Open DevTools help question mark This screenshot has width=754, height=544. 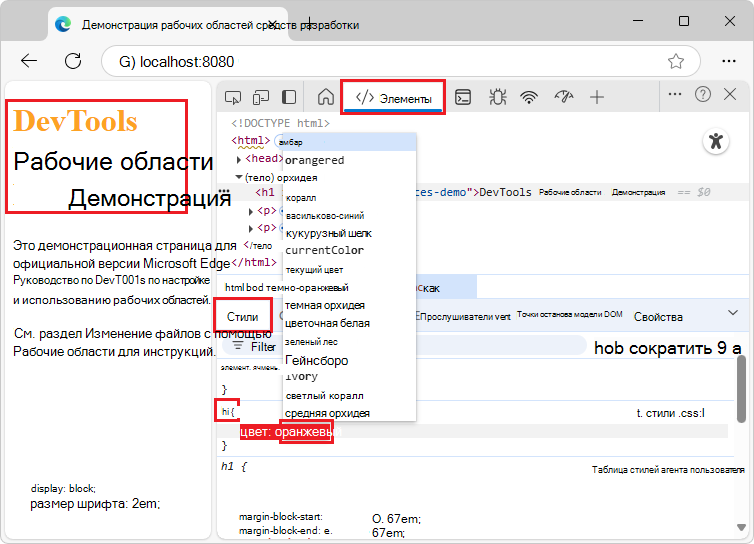click(x=703, y=94)
